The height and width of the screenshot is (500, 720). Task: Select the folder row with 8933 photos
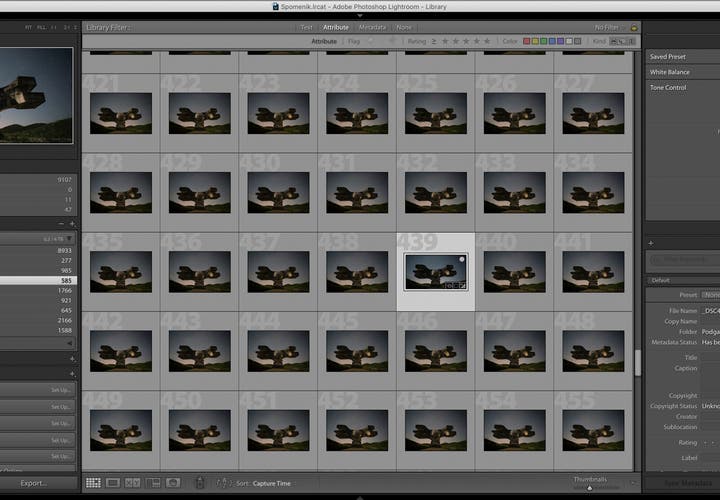click(x=38, y=250)
